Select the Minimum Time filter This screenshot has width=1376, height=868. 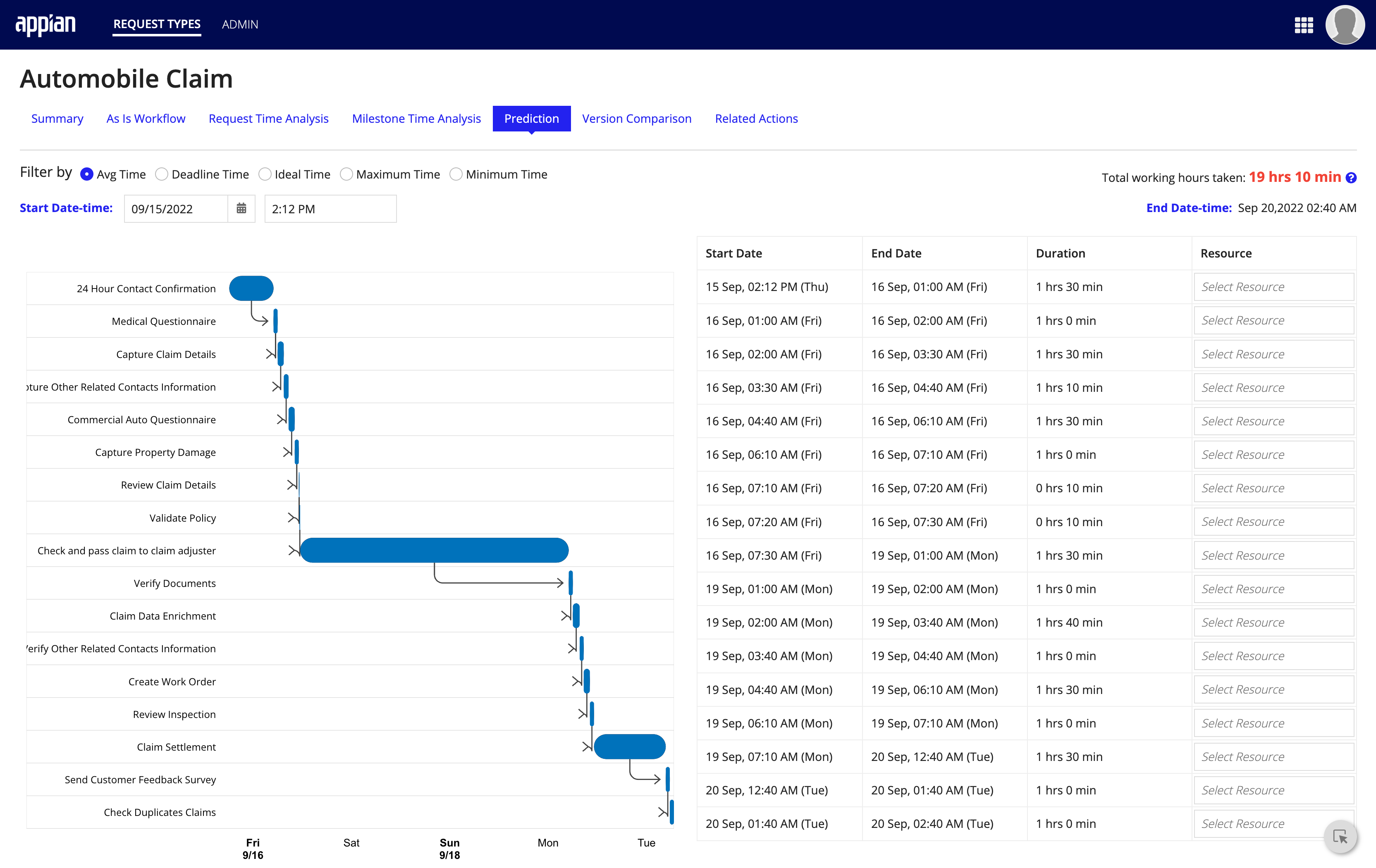pos(456,174)
